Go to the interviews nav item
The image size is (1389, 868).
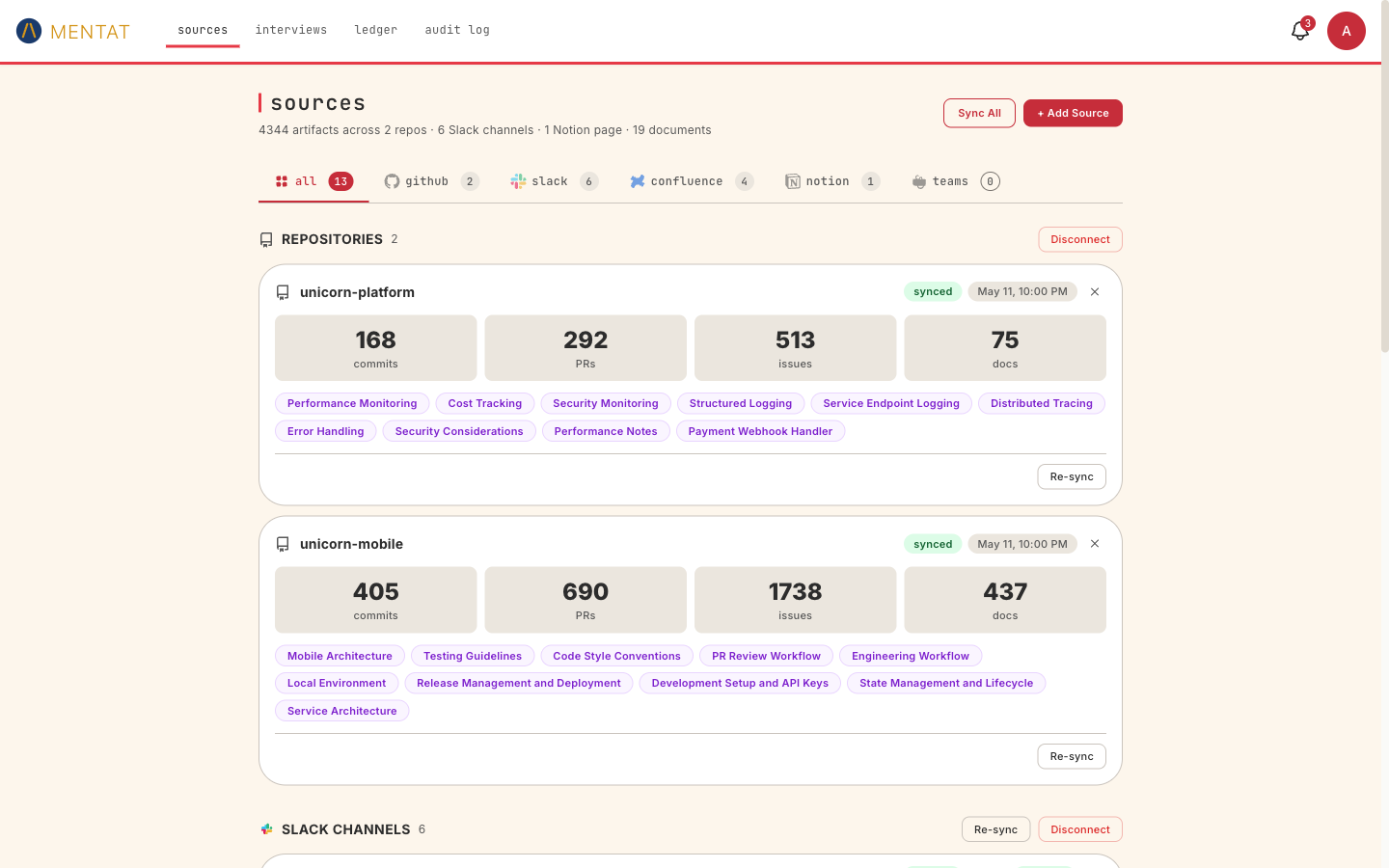291,30
